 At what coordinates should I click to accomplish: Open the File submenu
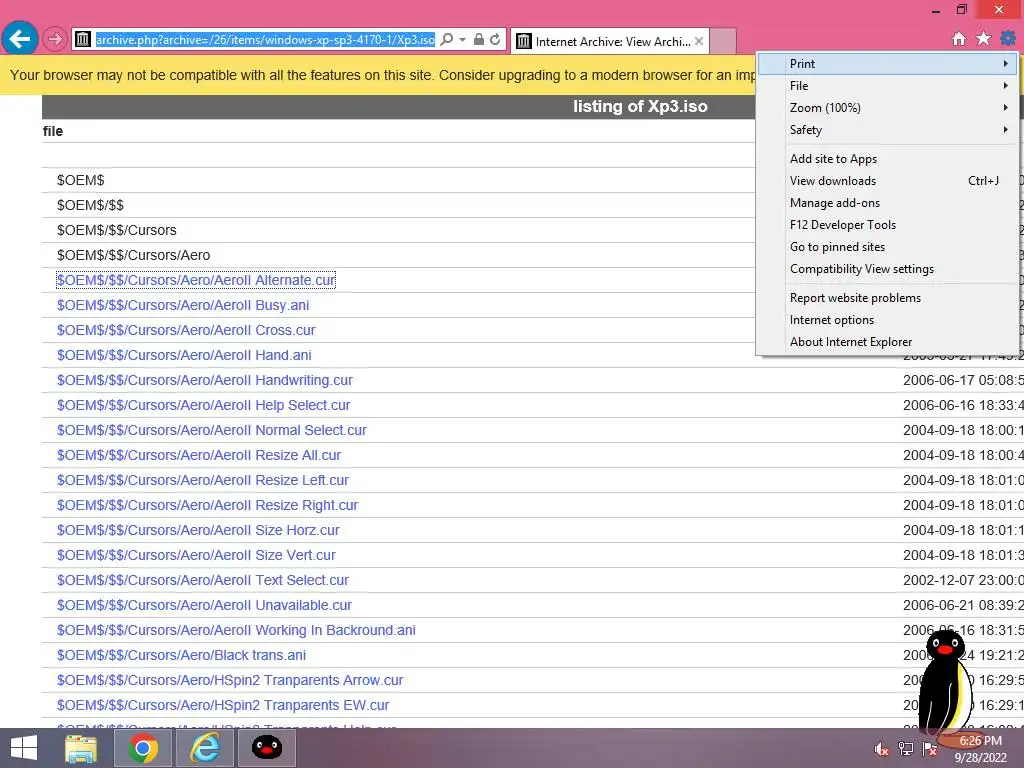click(x=888, y=86)
